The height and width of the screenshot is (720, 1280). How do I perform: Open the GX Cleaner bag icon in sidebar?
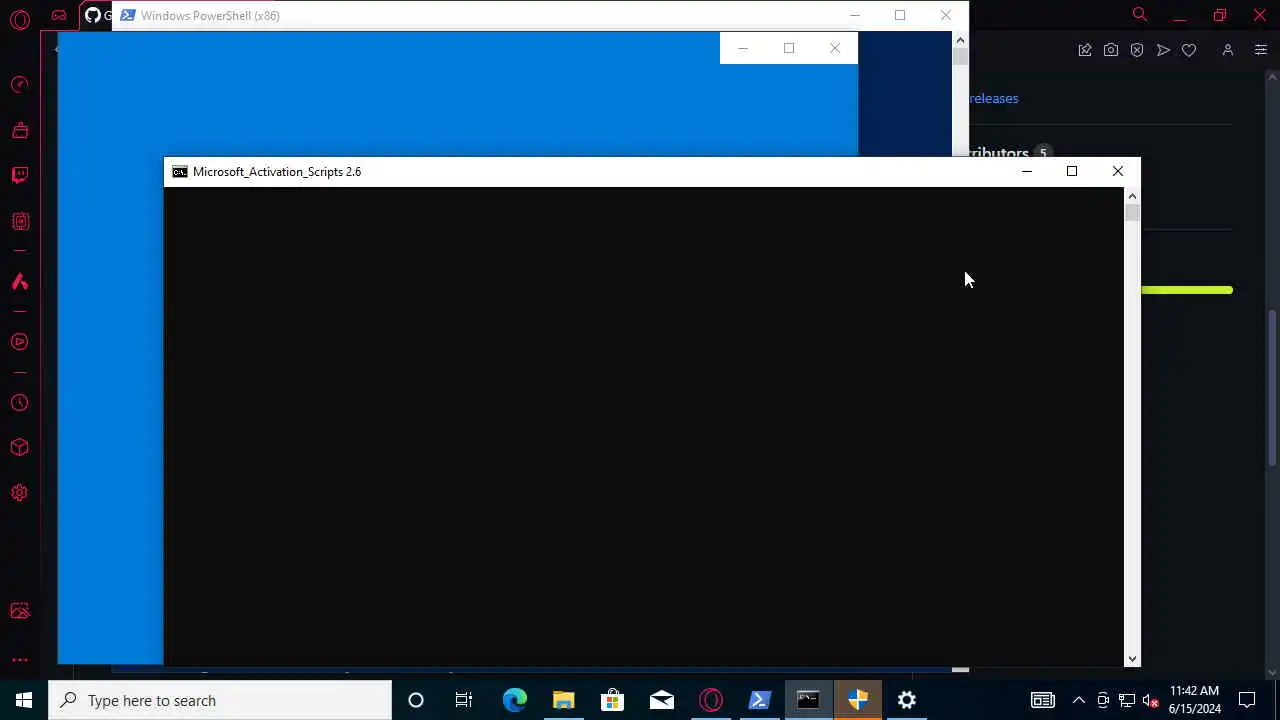coord(20,130)
